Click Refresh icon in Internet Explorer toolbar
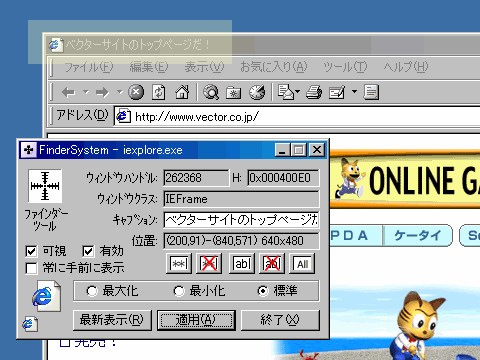 pos(159,92)
